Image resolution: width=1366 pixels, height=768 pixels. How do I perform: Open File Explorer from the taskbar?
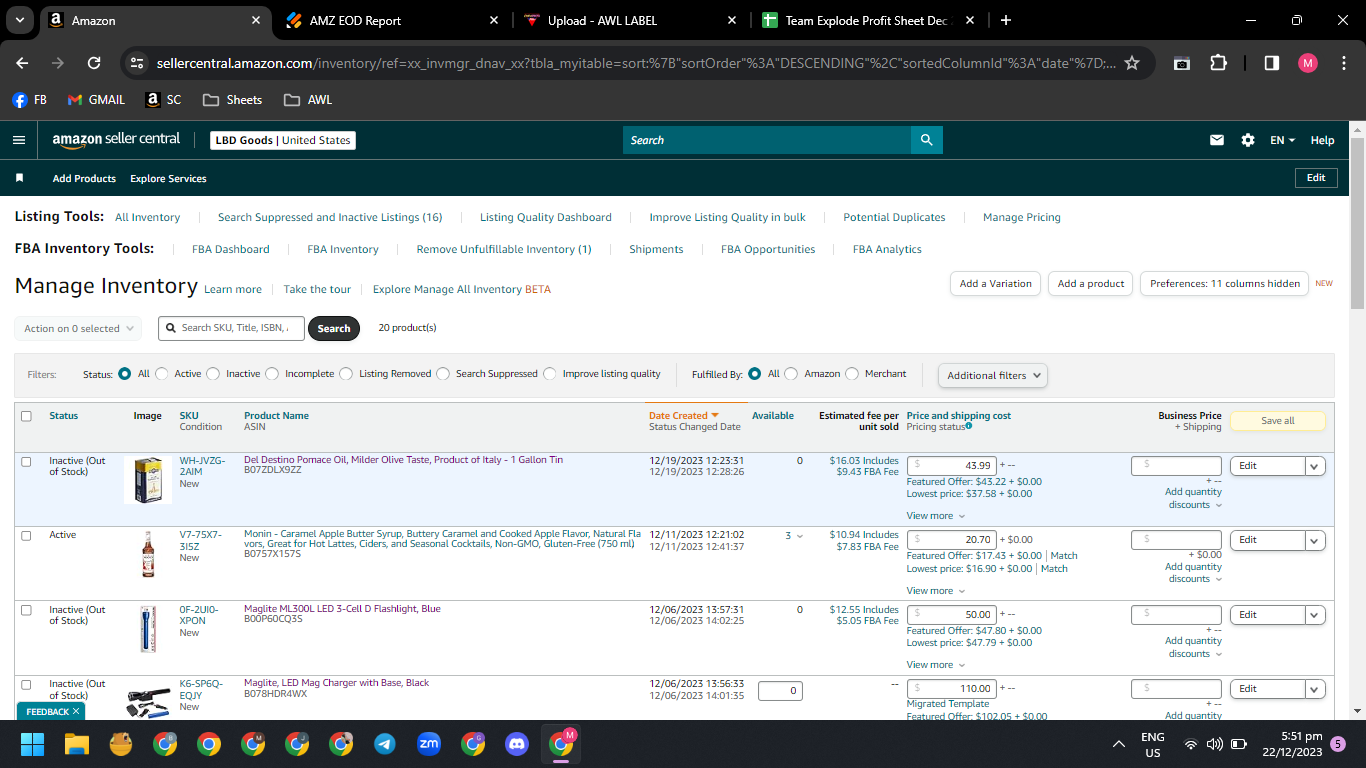pyautogui.click(x=77, y=744)
